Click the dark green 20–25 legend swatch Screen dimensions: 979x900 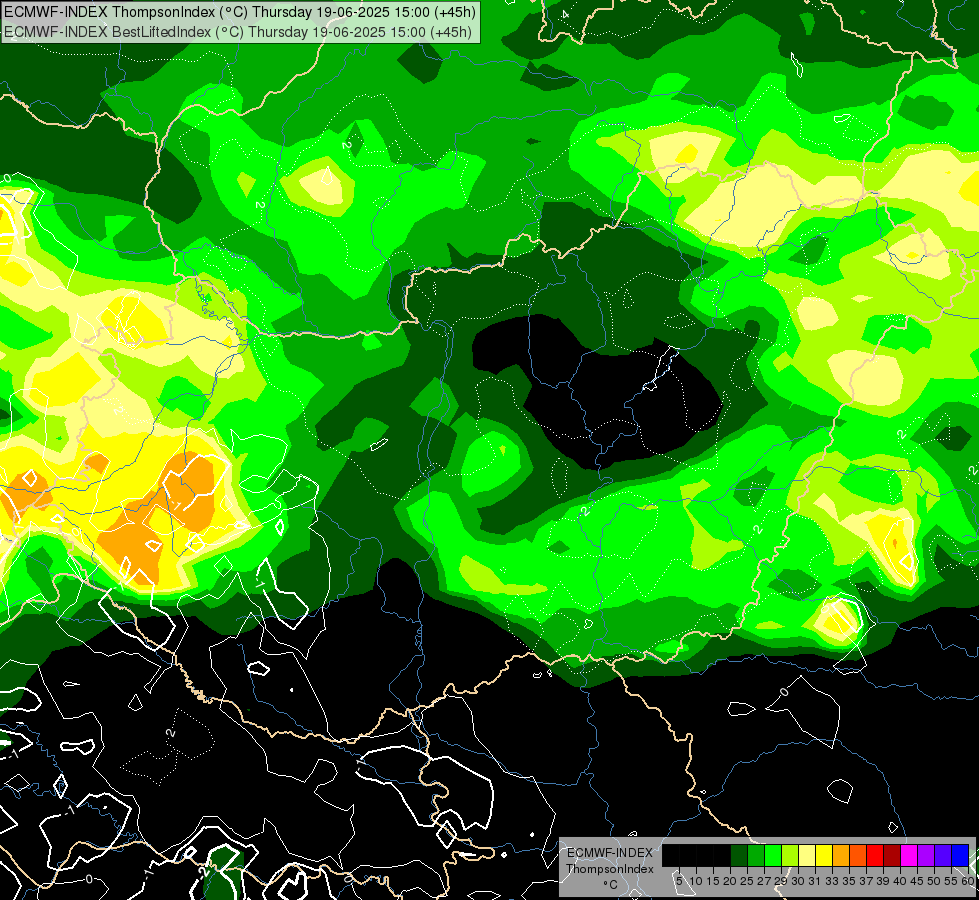tap(739, 855)
